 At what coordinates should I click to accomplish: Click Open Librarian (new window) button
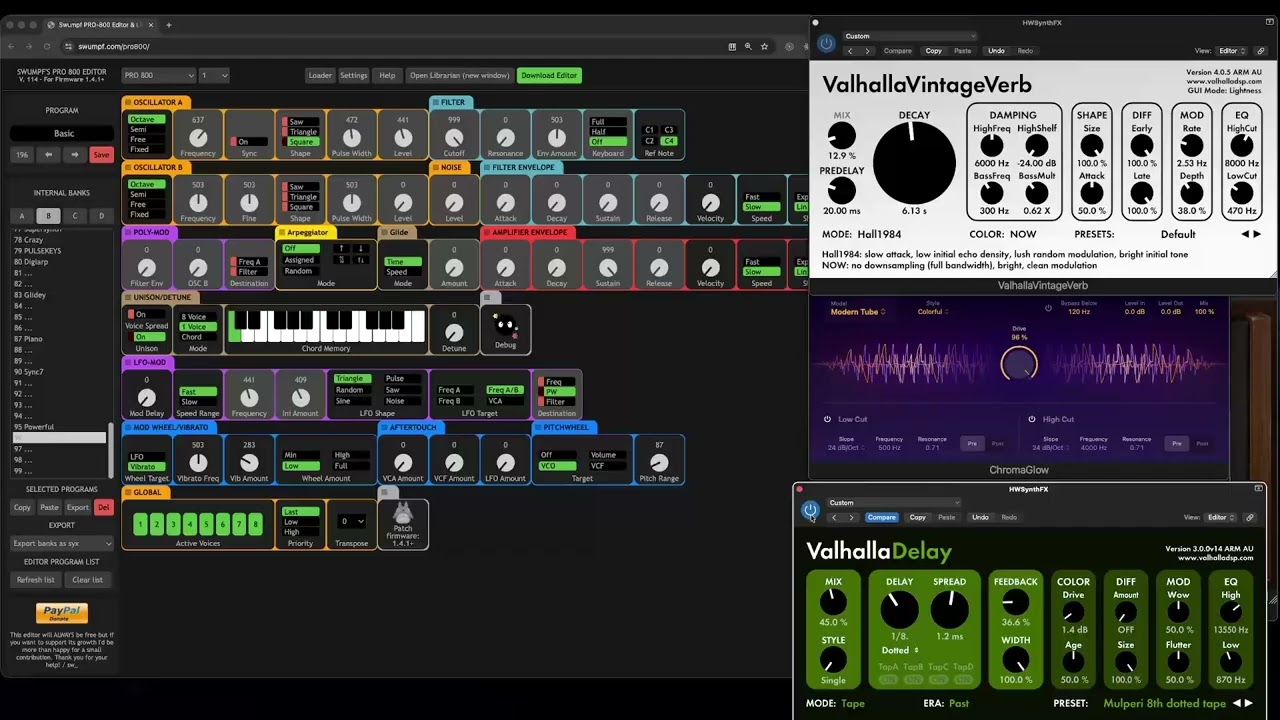459,75
